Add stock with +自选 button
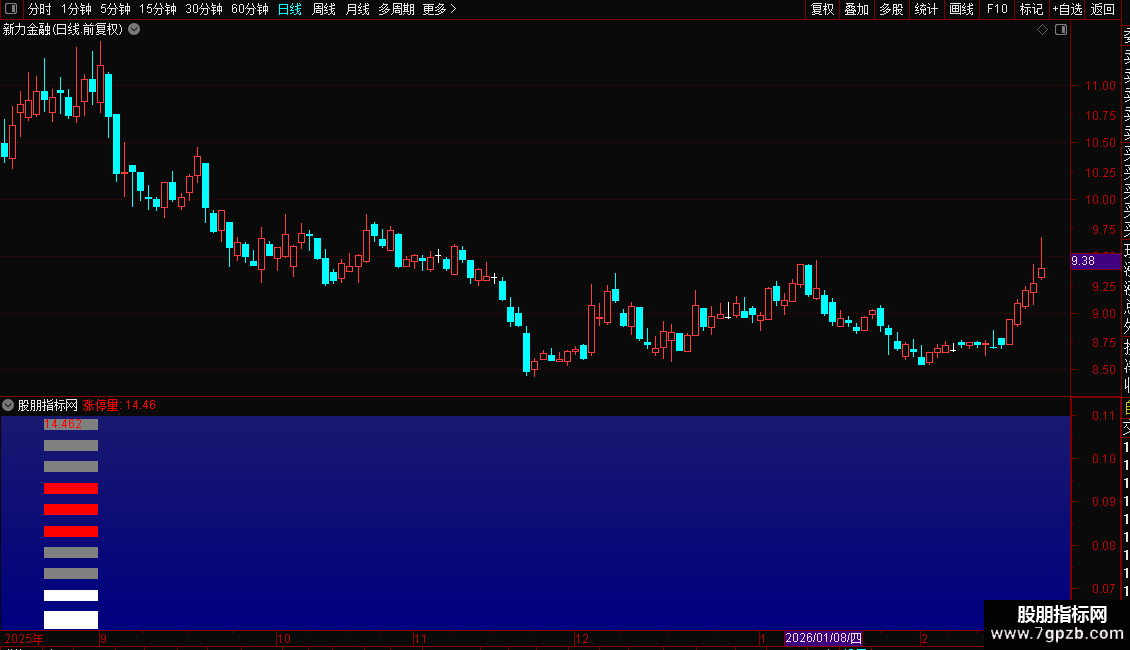Image resolution: width=1130 pixels, height=650 pixels. 1067,9
